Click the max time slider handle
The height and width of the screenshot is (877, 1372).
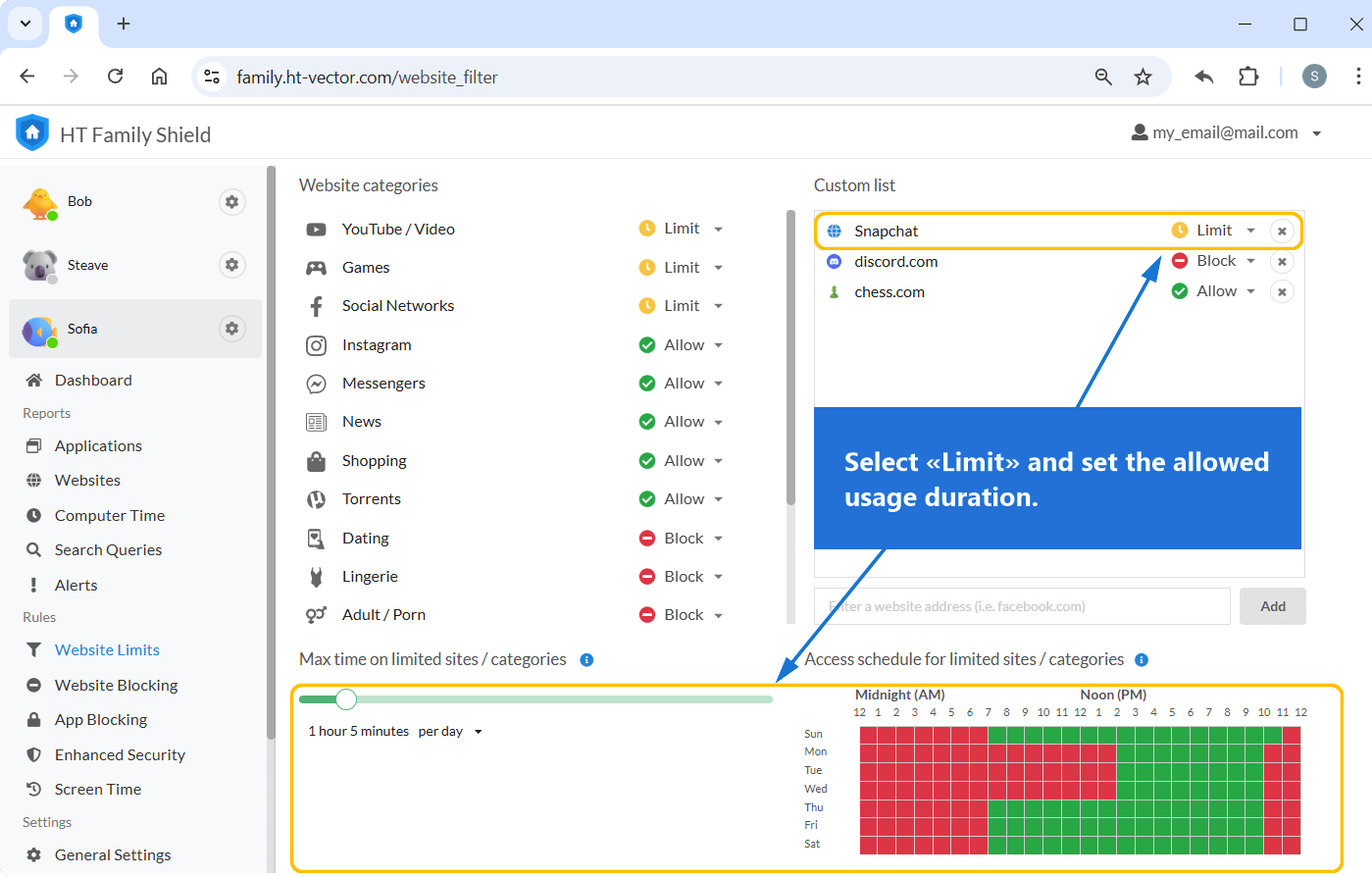tap(345, 699)
